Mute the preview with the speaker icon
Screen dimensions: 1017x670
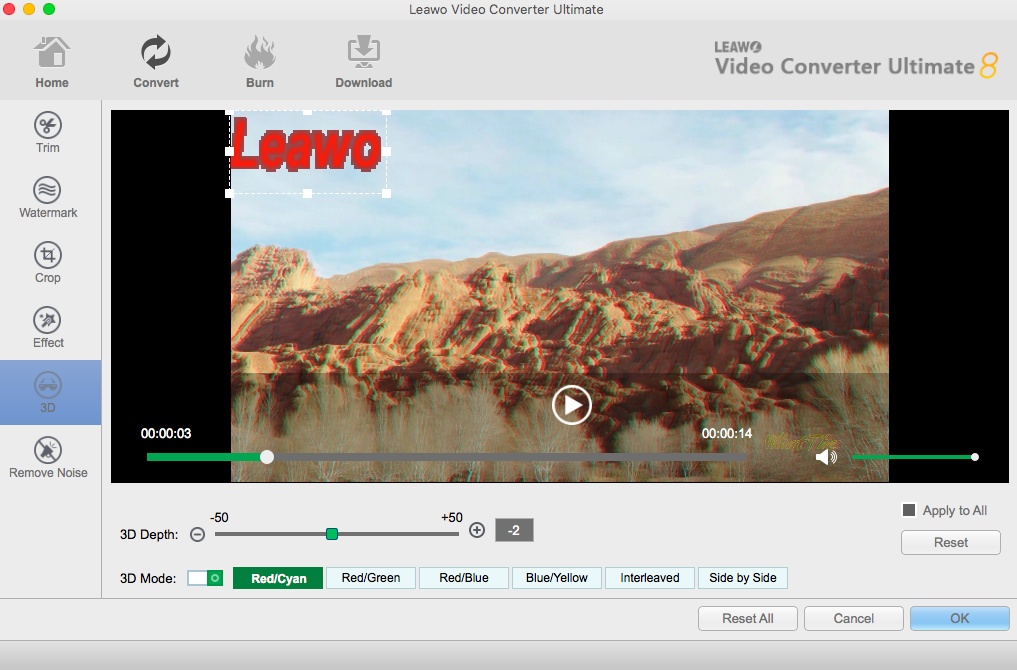(x=826, y=457)
